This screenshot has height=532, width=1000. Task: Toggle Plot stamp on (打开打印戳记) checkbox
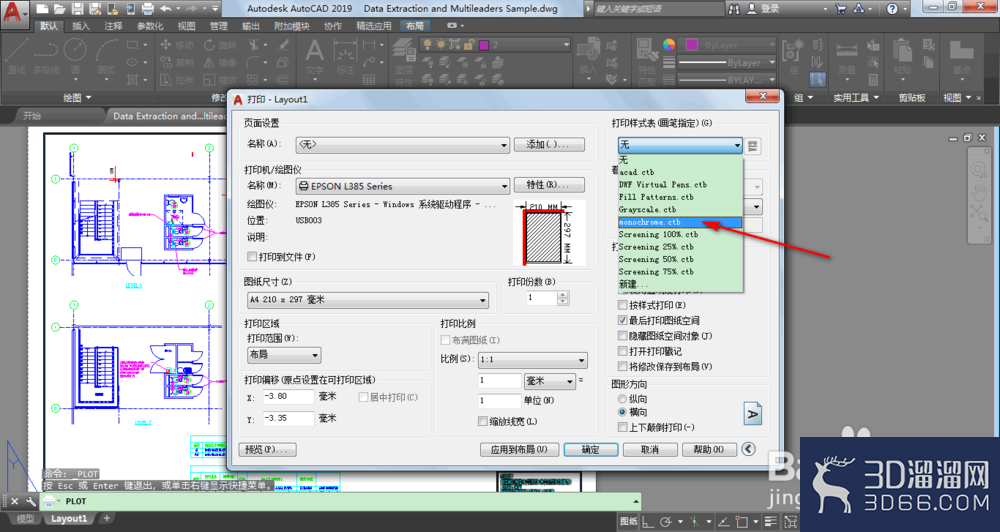tap(622, 351)
